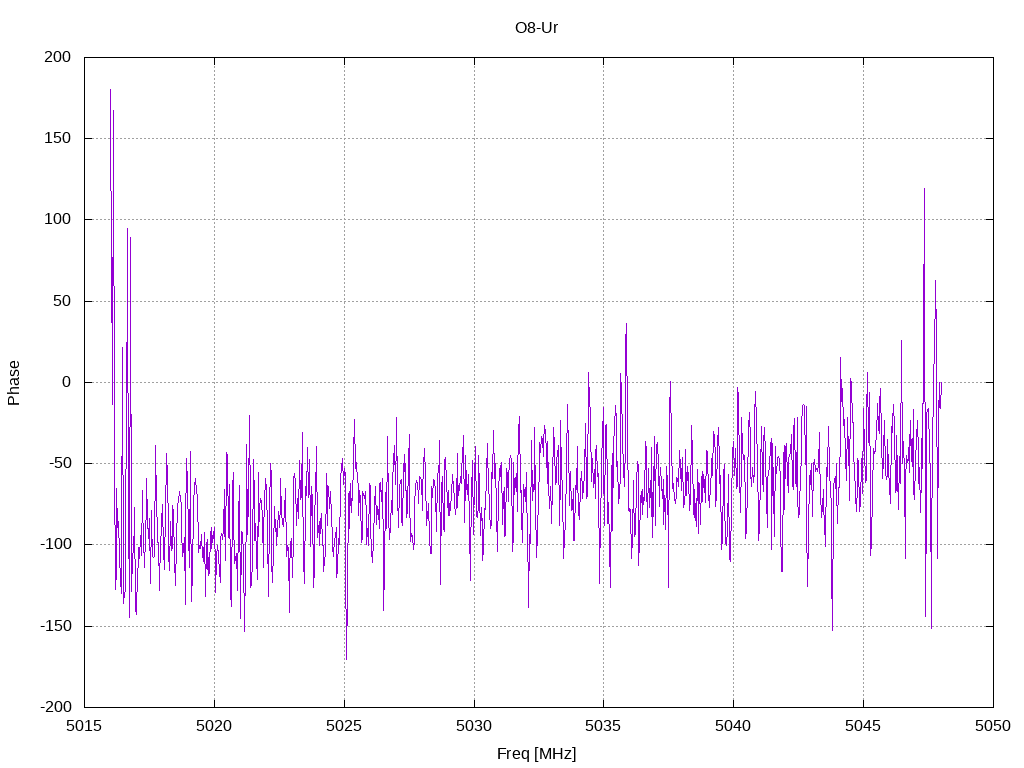The width and height of the screenshot is (1024, 768).
Task: Click the plot title O8-Ur
Action: [x=536, y=27]
